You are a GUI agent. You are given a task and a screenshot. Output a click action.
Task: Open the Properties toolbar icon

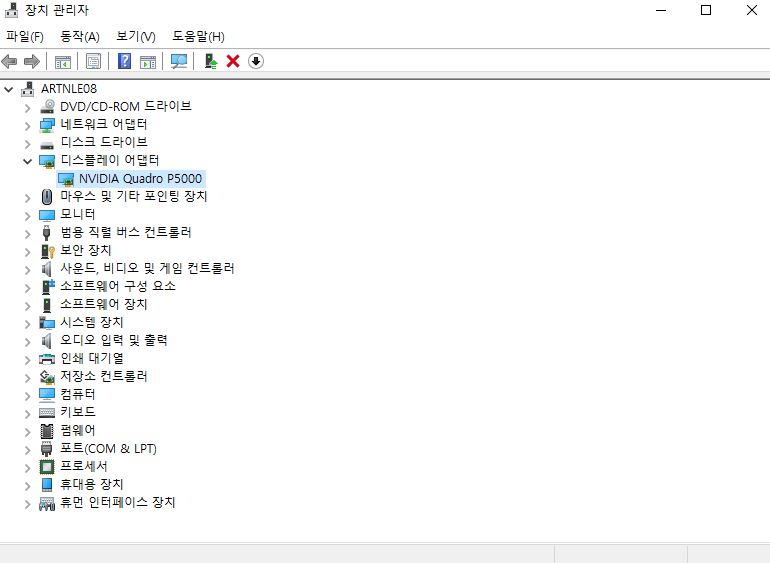(x=93, y=61)
